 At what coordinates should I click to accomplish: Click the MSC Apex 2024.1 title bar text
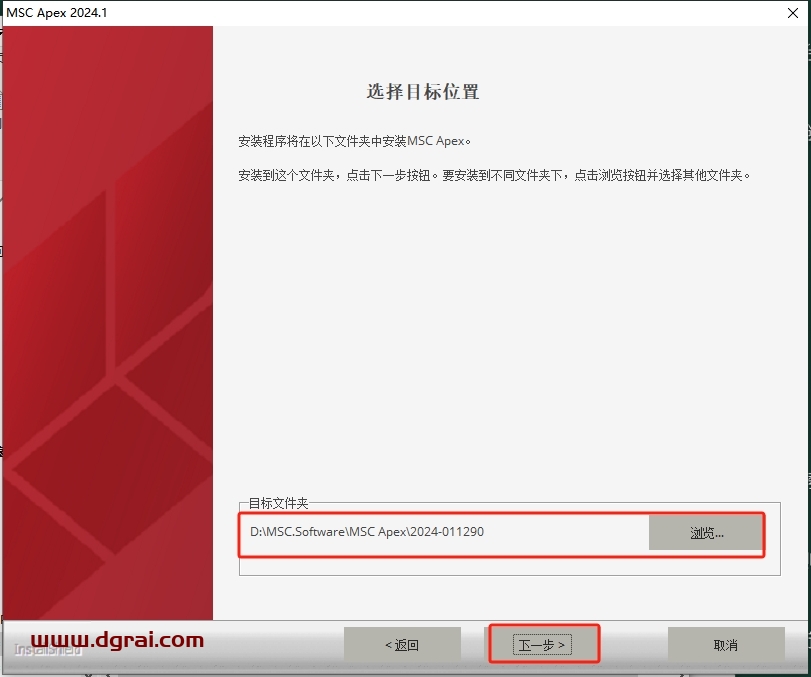[57, 13]
